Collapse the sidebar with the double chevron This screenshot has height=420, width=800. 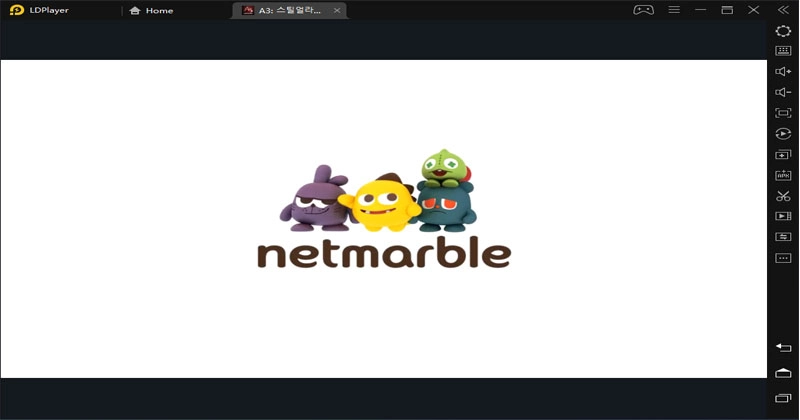783,10
